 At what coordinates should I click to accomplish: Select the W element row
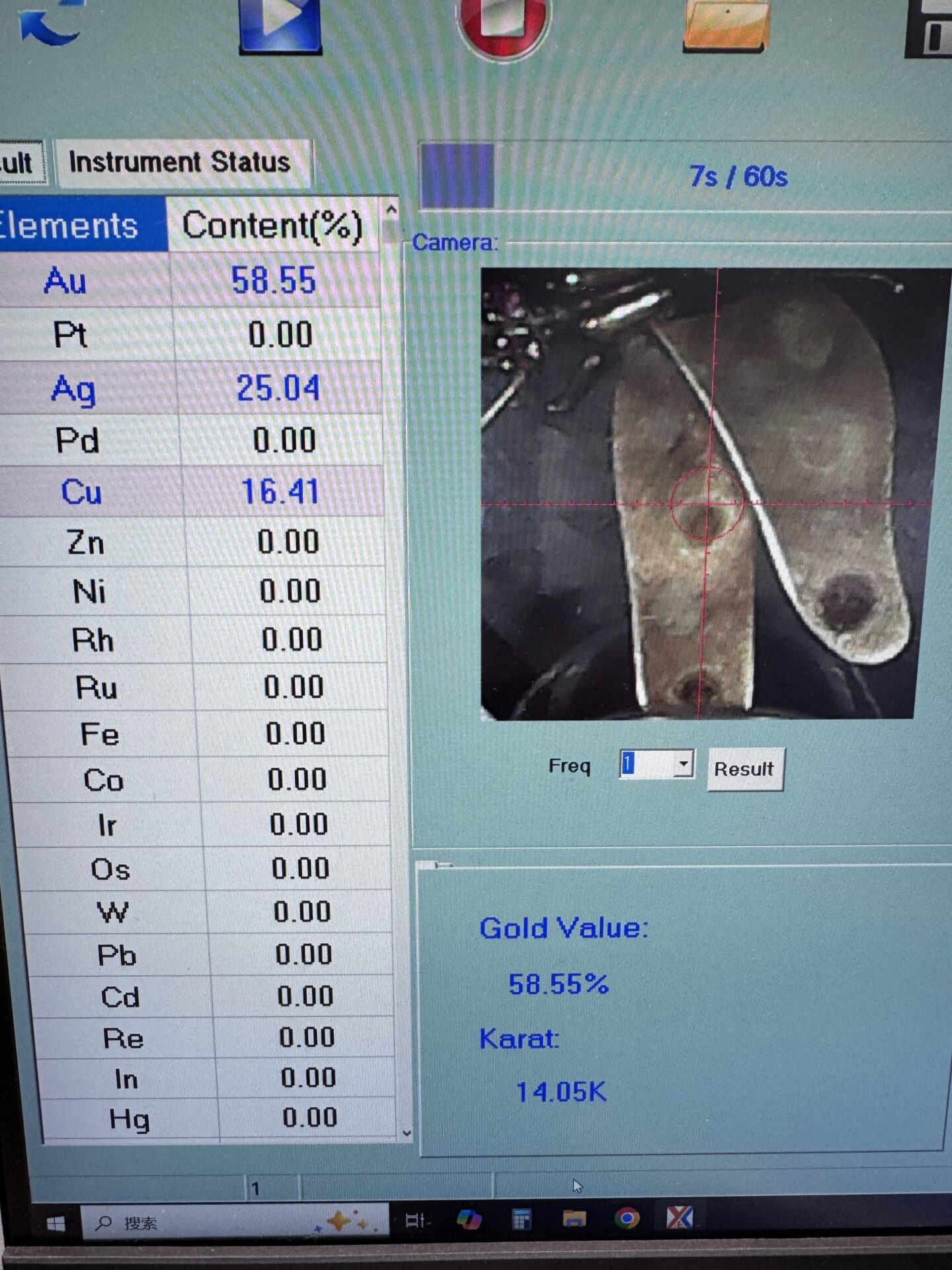coord(207,912)
